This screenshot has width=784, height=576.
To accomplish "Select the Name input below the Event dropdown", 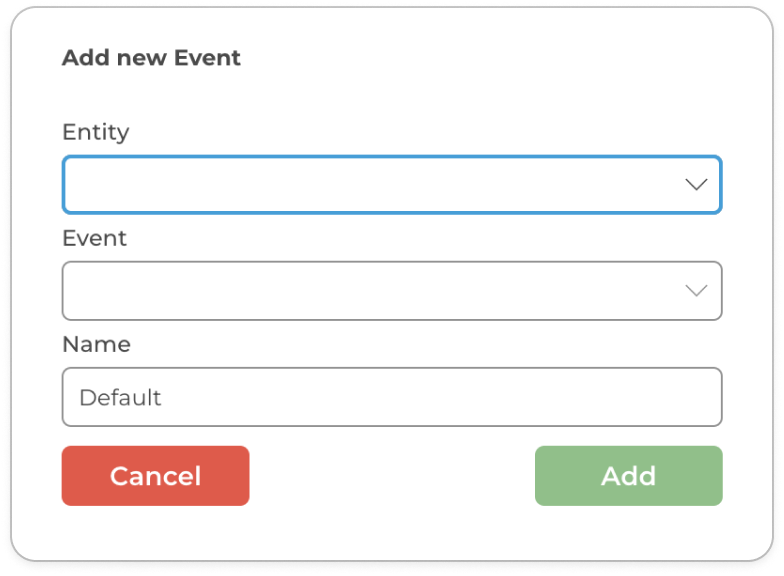I will click(391, 397).
